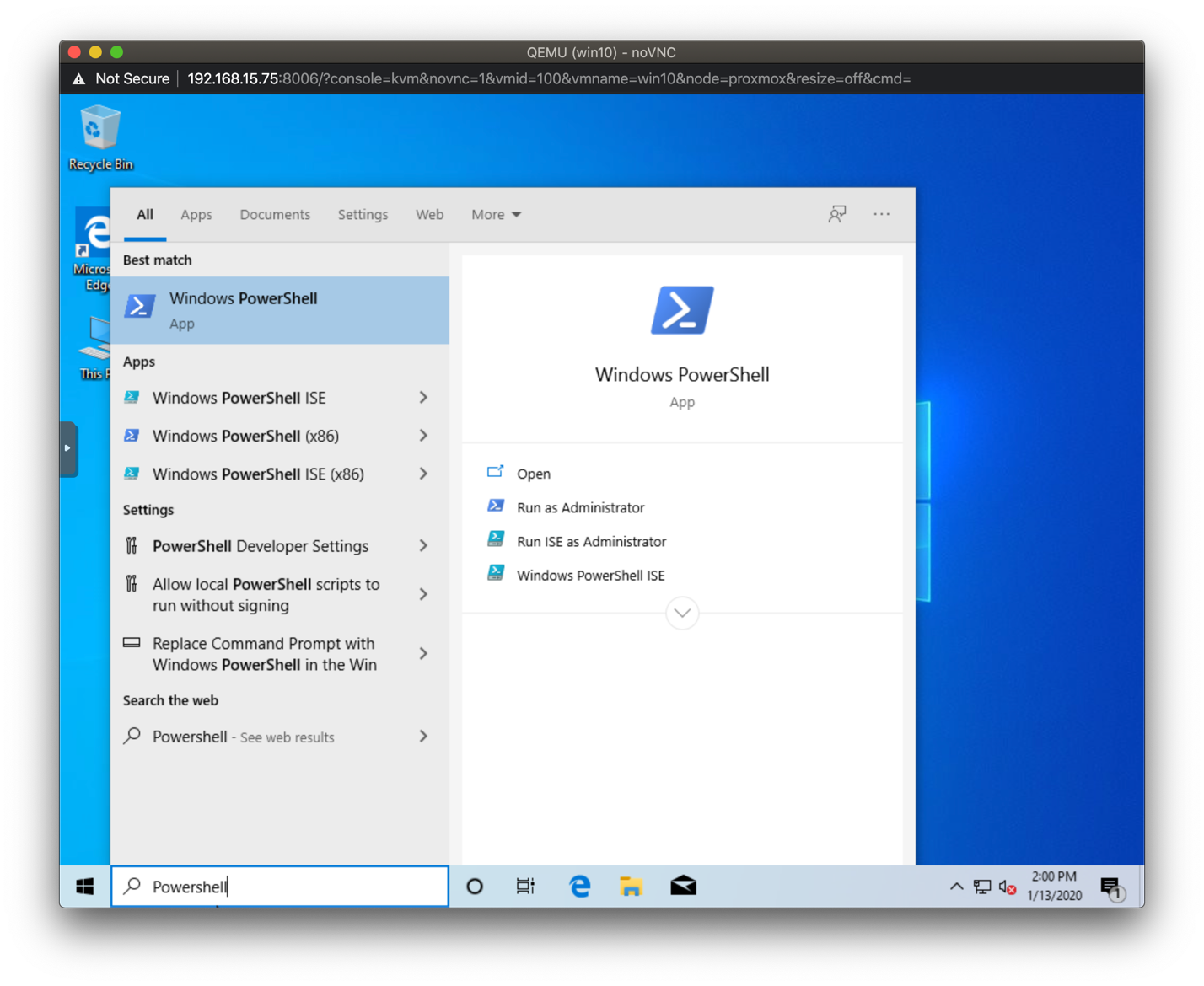Click Windows PowerShell ISE action
The image size is (1204, 986).
click(x=590, y=575)
